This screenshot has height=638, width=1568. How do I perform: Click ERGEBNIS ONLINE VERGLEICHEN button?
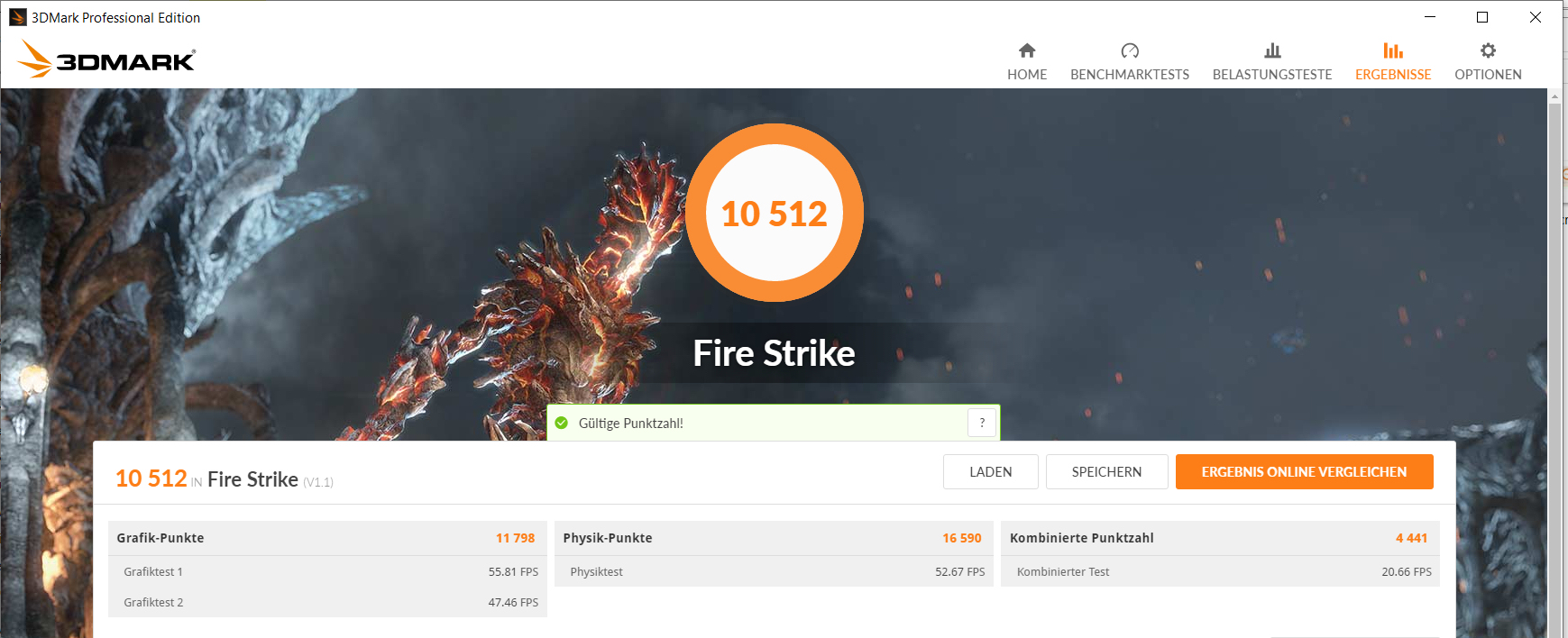[x=1304, y=471]
